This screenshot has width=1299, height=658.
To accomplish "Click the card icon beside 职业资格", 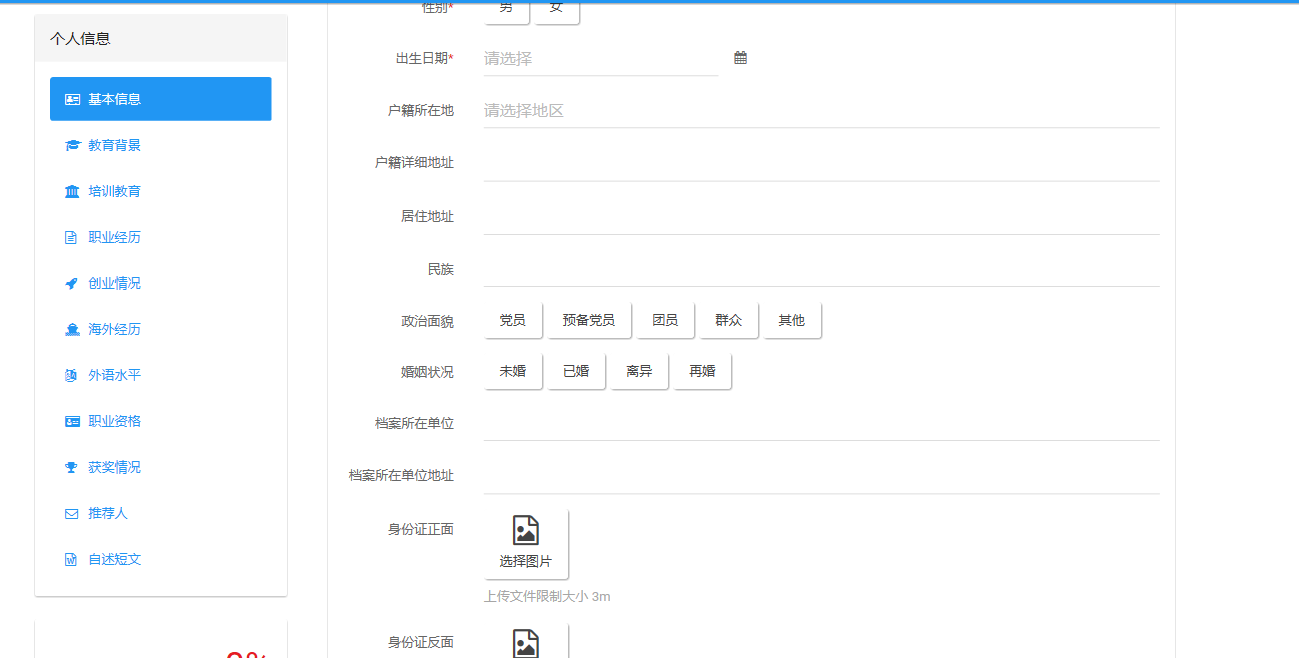I will [72, 421].
